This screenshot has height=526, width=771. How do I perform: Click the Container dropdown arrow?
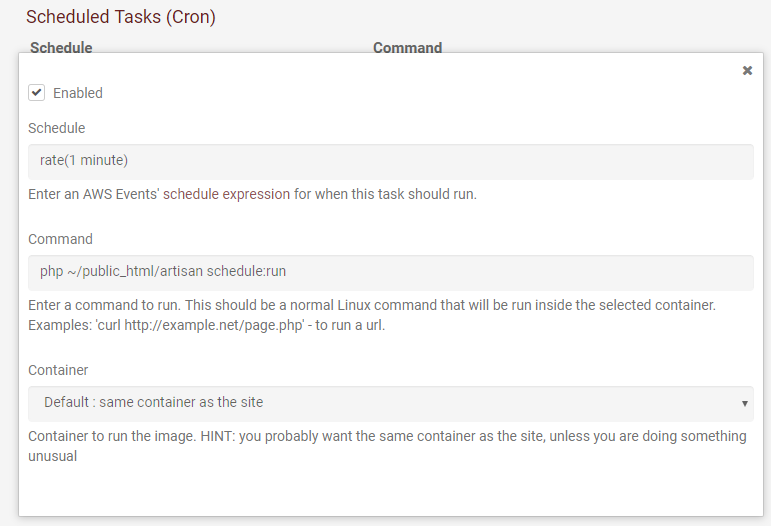(745, 403)
